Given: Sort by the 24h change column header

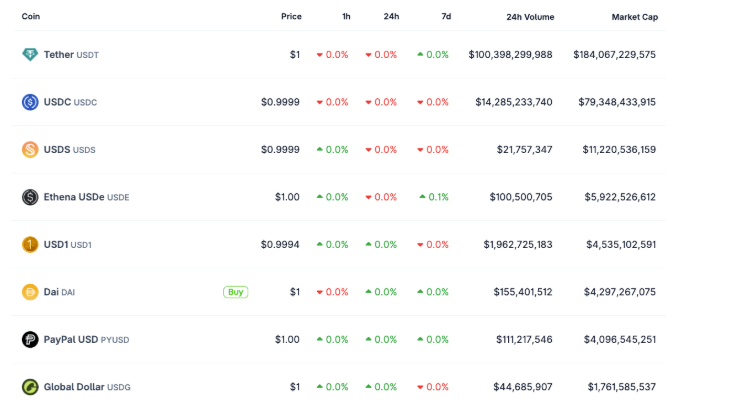Looking at the screenshot, I should 391,17.
